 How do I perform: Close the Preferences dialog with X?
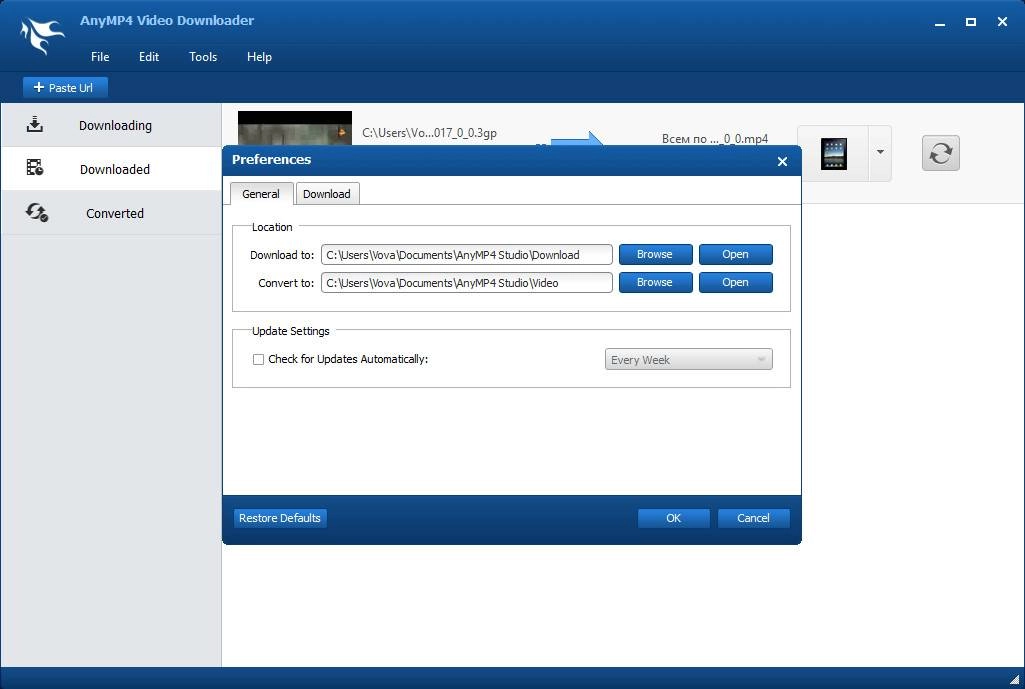pos(782,161)
